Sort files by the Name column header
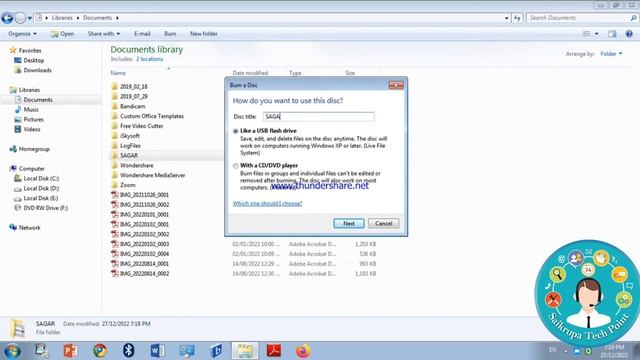The image size is (640, 360). pyautogui.click(x=118, y=73)
